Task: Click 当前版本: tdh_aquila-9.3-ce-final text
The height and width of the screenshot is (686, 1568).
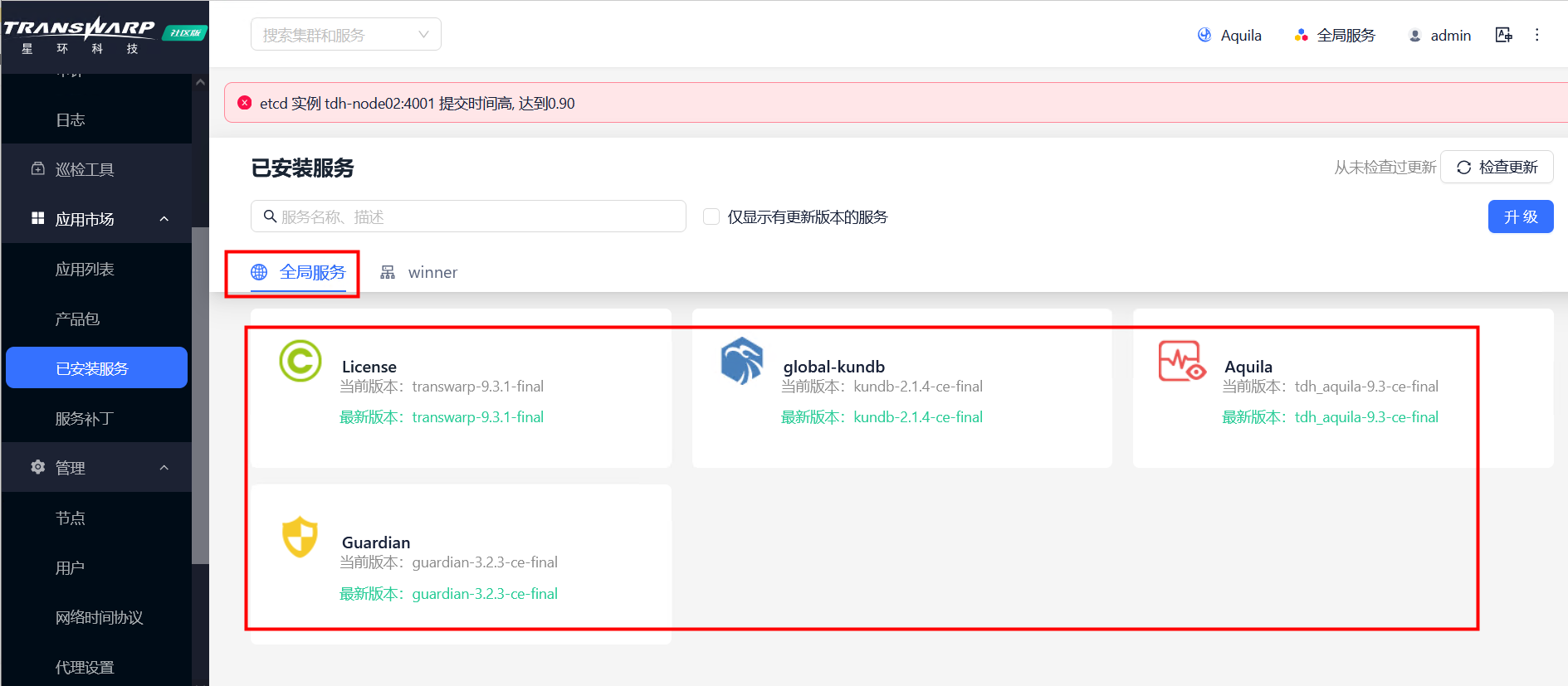Action: coord(1331,386)
